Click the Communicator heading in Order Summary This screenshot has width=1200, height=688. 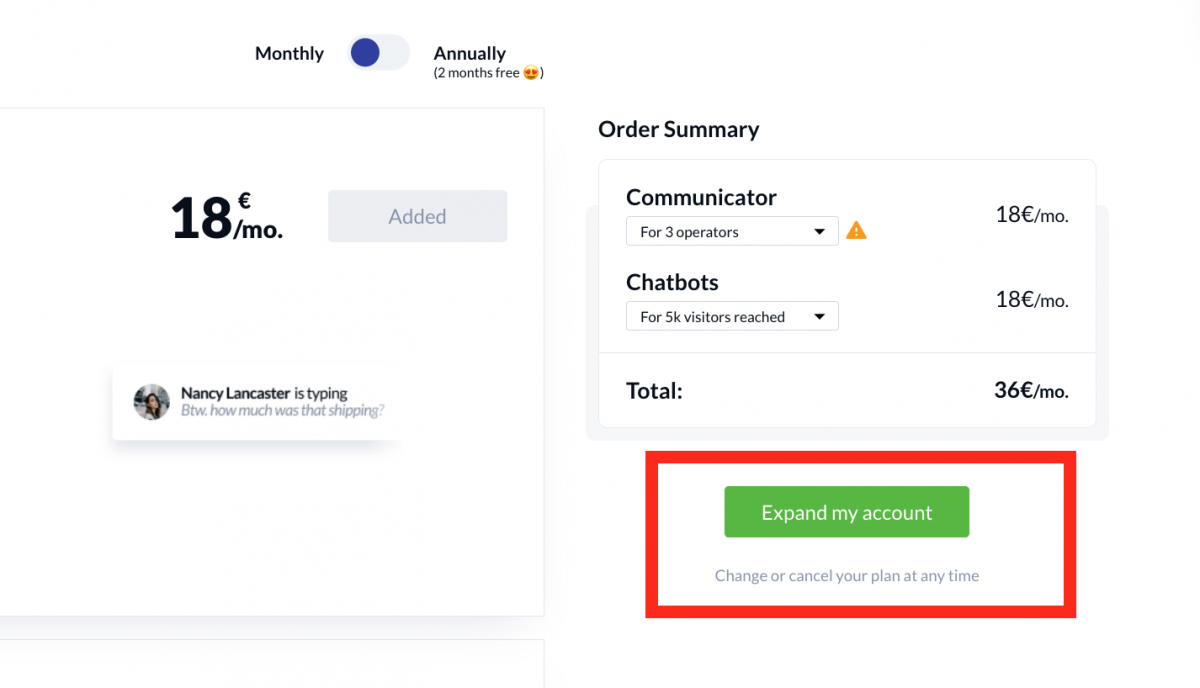[x=701, y=197]
